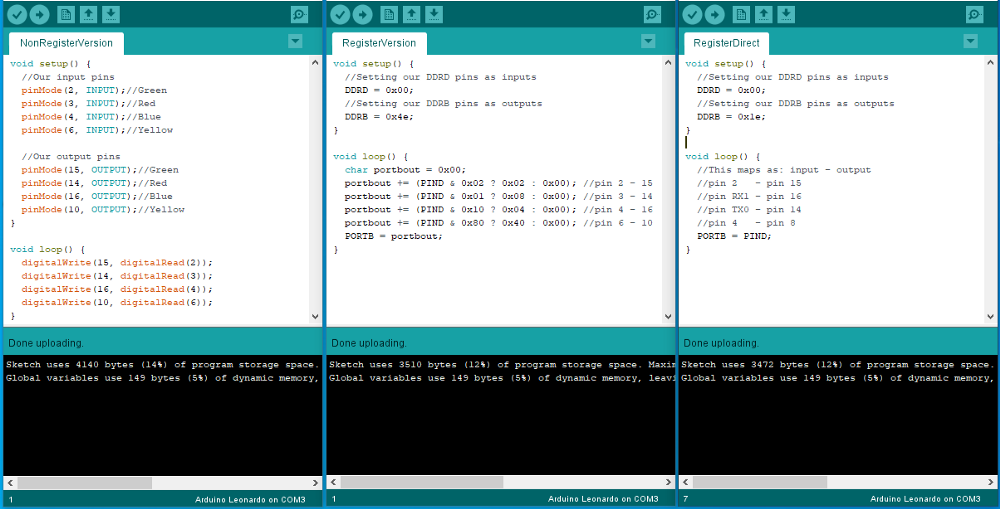Click 'Done uploading.' status in RegisterDirect window
This screenshot has height=509, width=1000.
(721, 343)
